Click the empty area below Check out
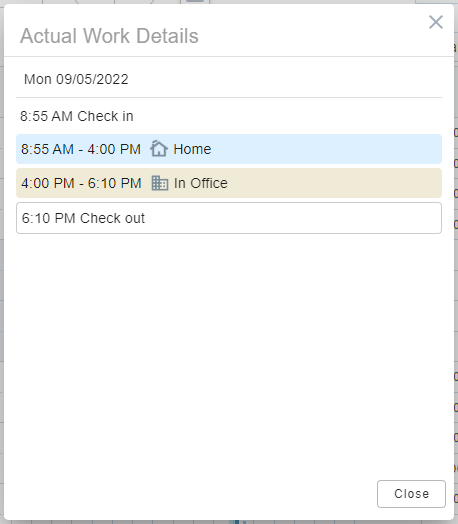 pyautogui.click(x=229, y=351)
